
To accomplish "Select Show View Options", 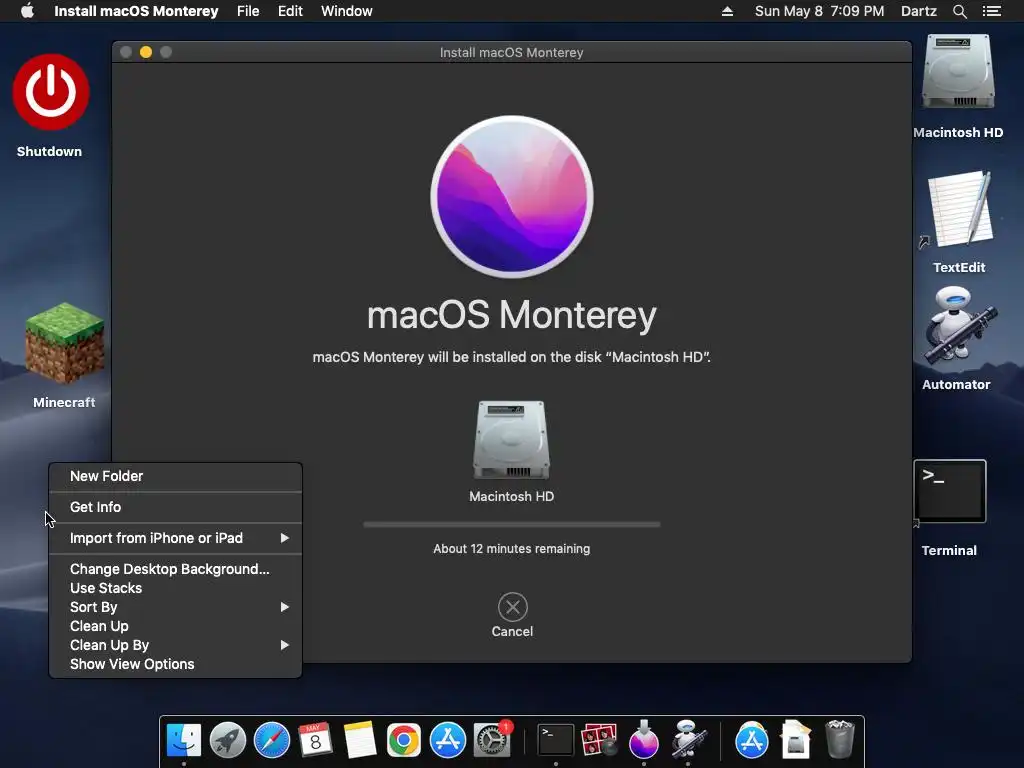I will click(x=176, y=664).
